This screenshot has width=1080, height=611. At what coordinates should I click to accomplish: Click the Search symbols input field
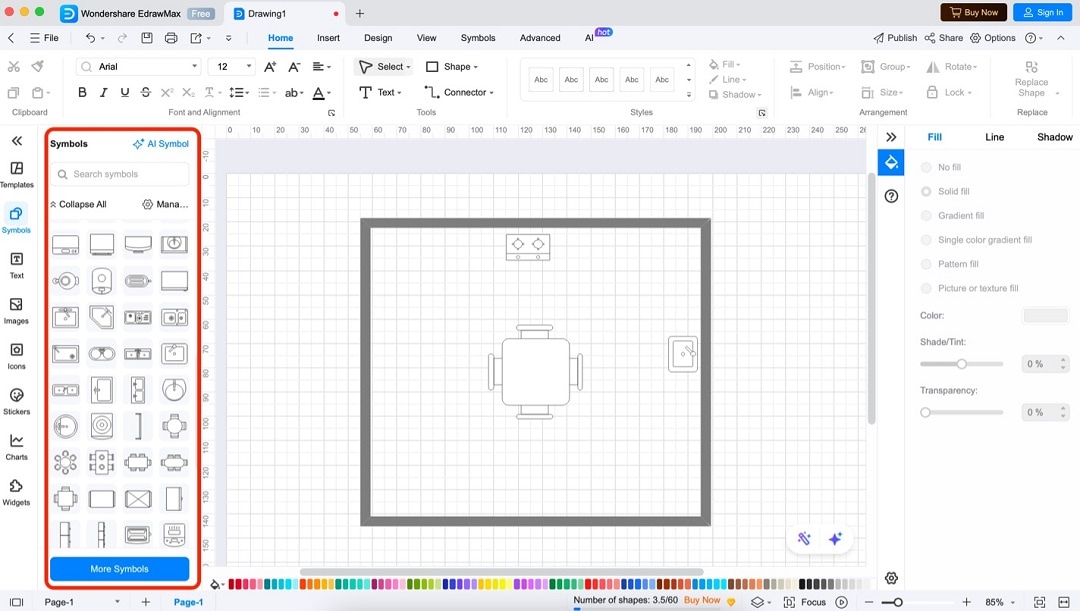tap(119, 174)
